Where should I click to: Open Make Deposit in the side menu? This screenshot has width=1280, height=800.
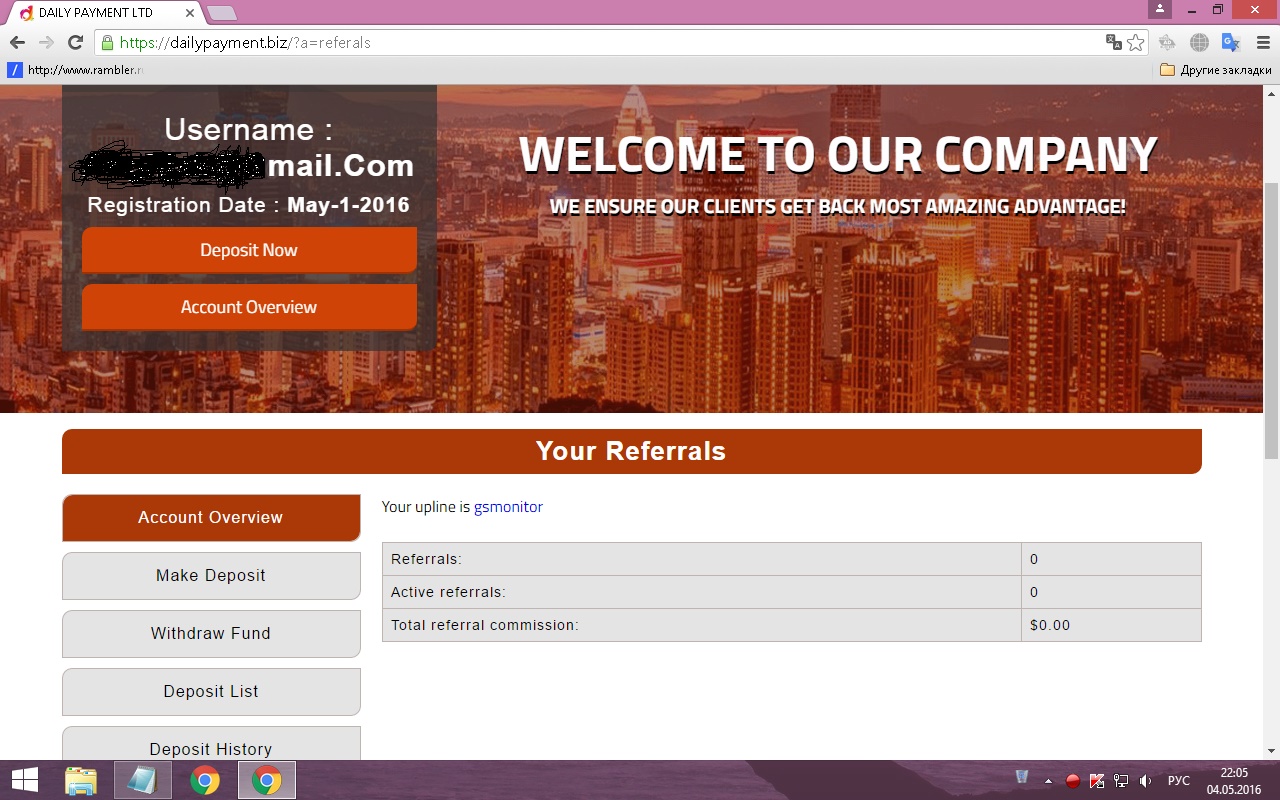pyautogui.click(x=211, y=576)
